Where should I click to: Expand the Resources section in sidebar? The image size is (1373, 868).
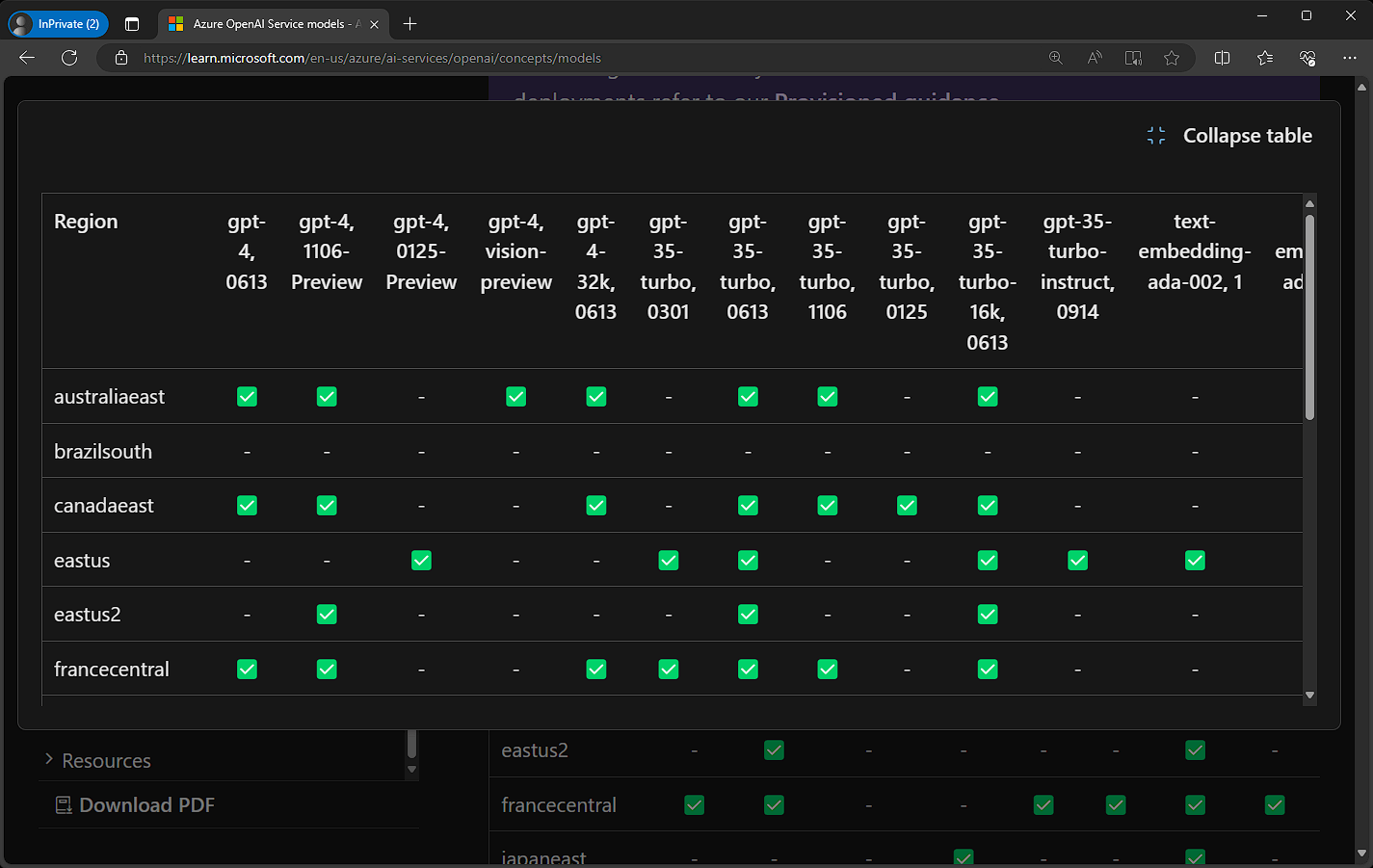[106, 761]
